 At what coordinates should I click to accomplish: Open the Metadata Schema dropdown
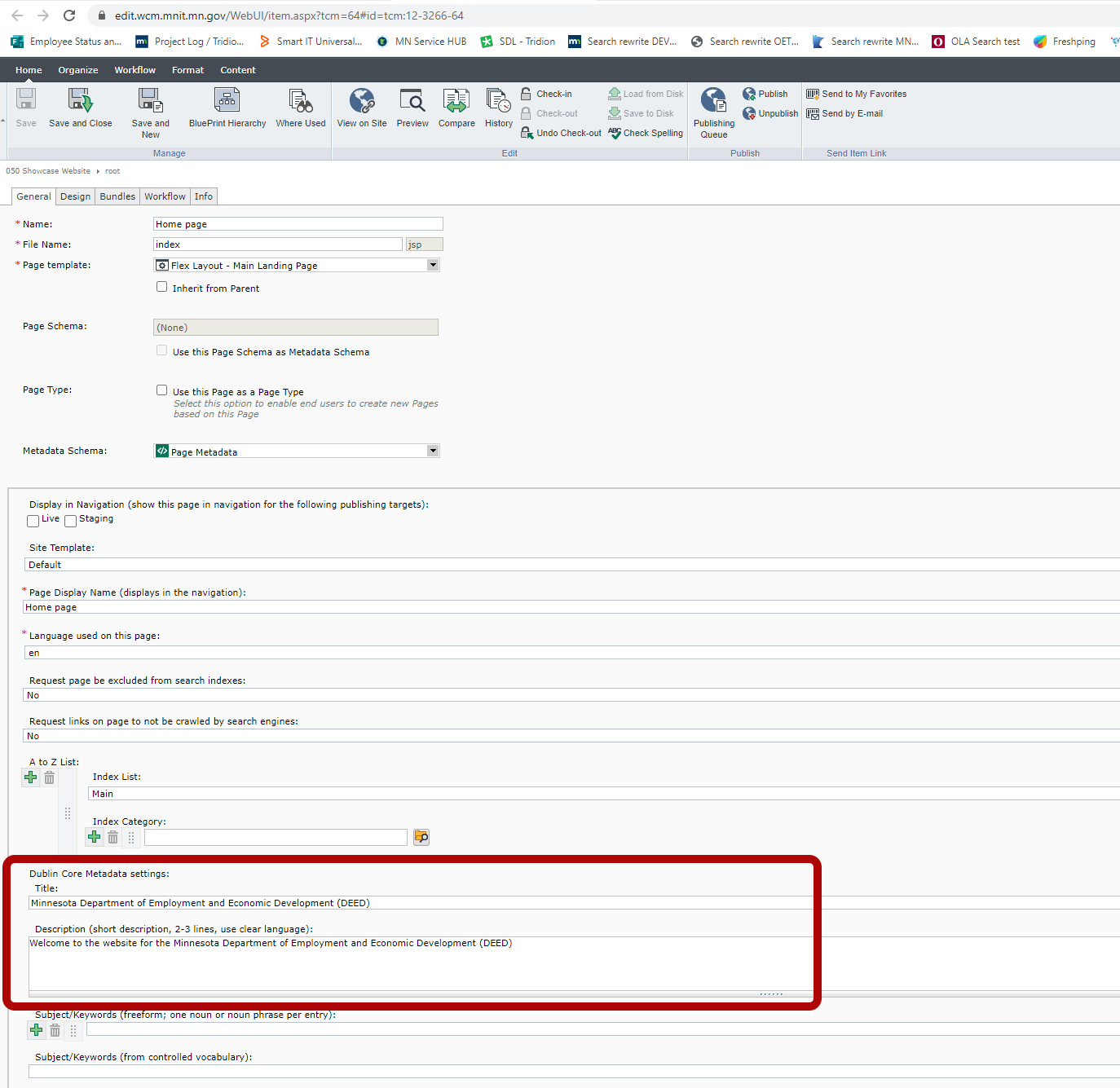point(433,451)
